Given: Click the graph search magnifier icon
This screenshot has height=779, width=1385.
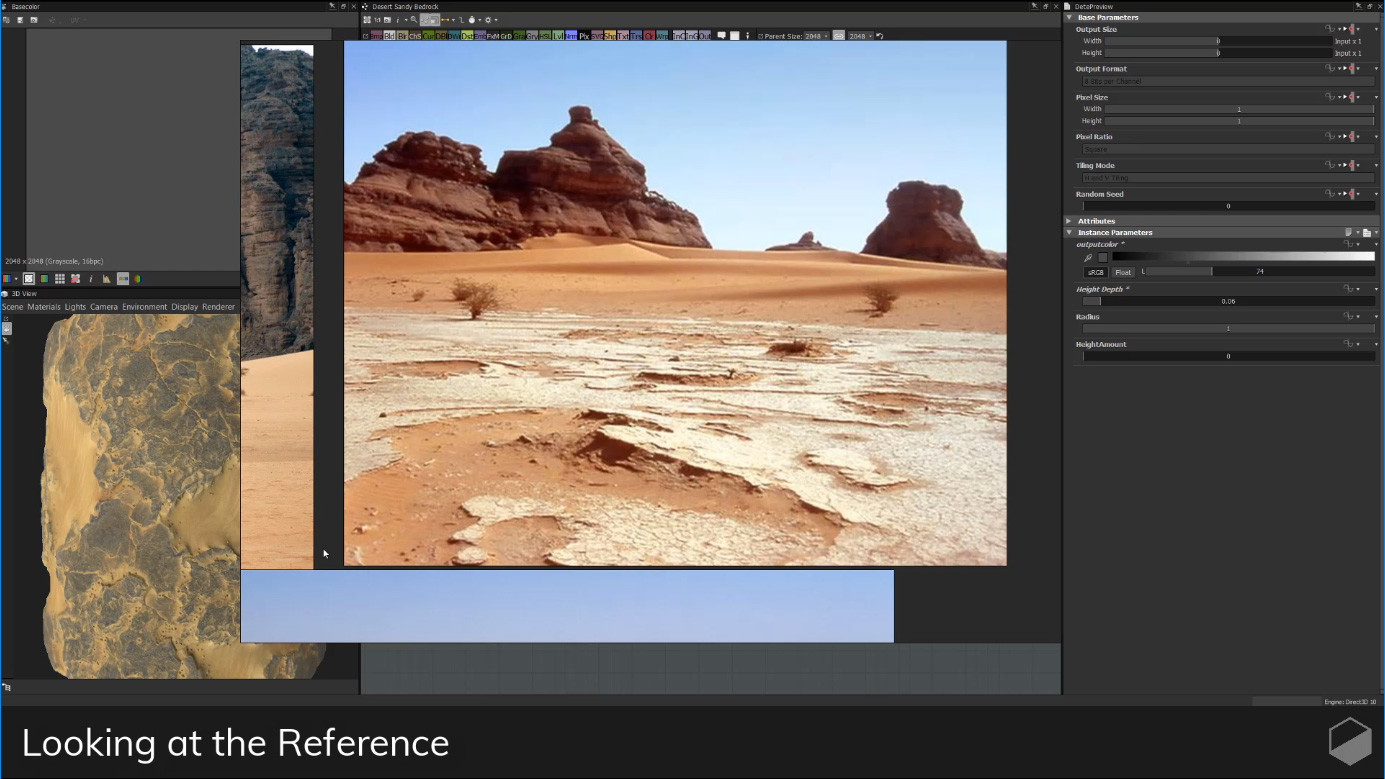Looking at the screenshot, I should [x=414, y=20].
